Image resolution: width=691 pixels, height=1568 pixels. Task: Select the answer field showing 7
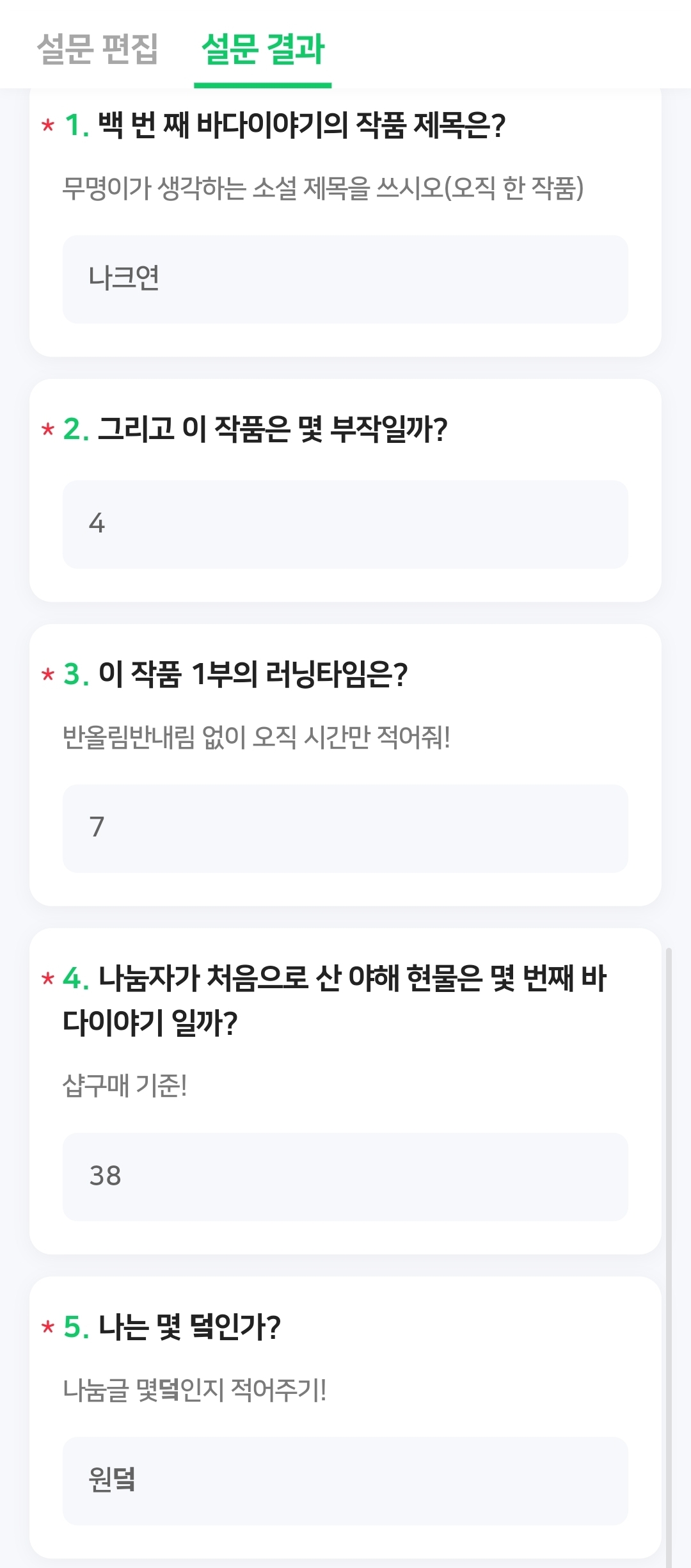(x=345, y=828)
